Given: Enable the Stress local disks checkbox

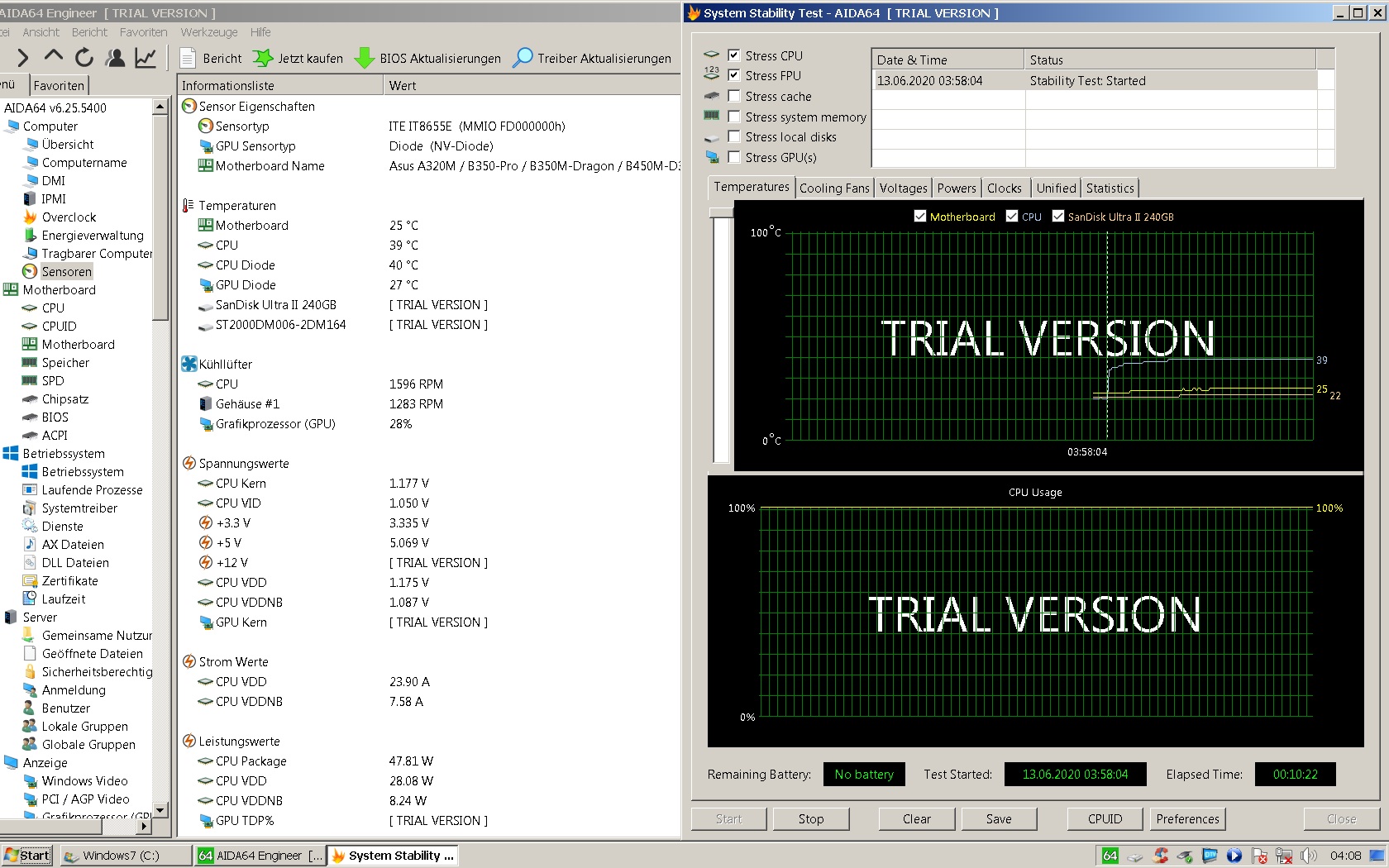Looking at the screenshot, I should point(733,136).
